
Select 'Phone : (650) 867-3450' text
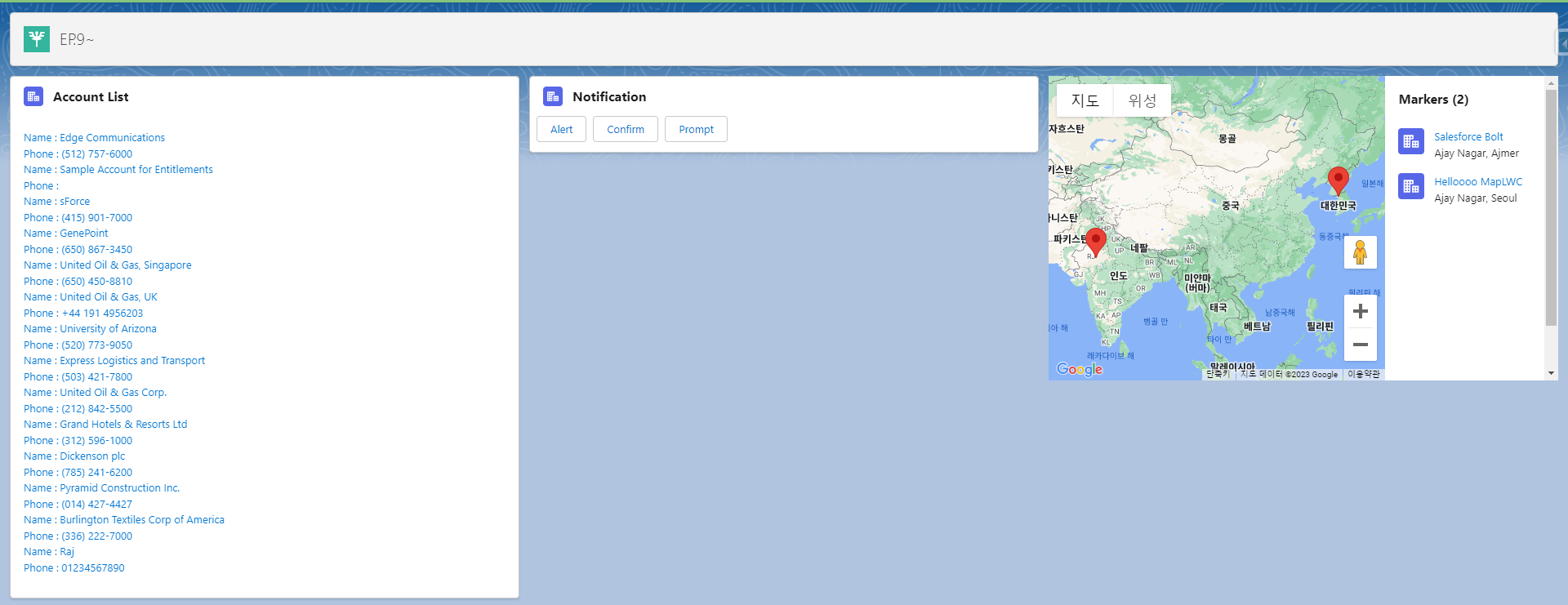pyautogui.click(x=78, y=249)
